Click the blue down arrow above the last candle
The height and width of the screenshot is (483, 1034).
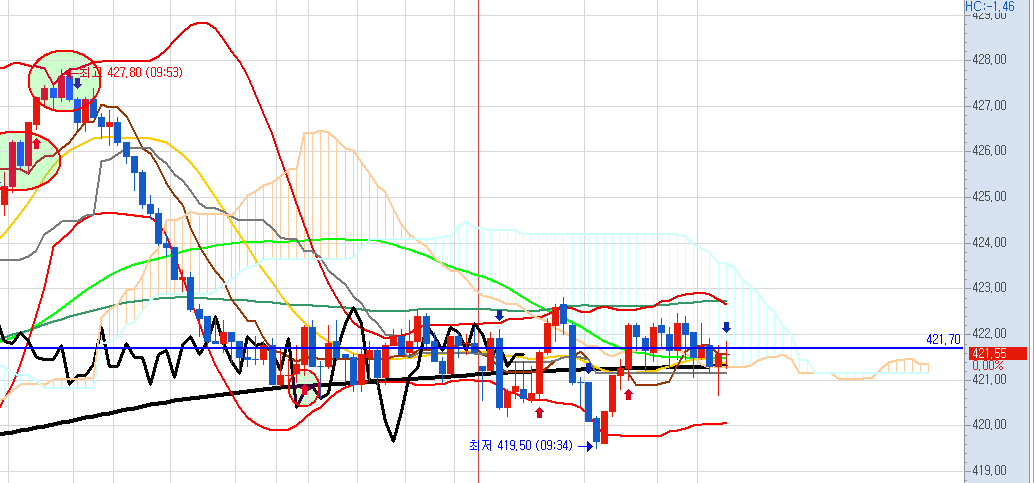[x=727, y=326]
